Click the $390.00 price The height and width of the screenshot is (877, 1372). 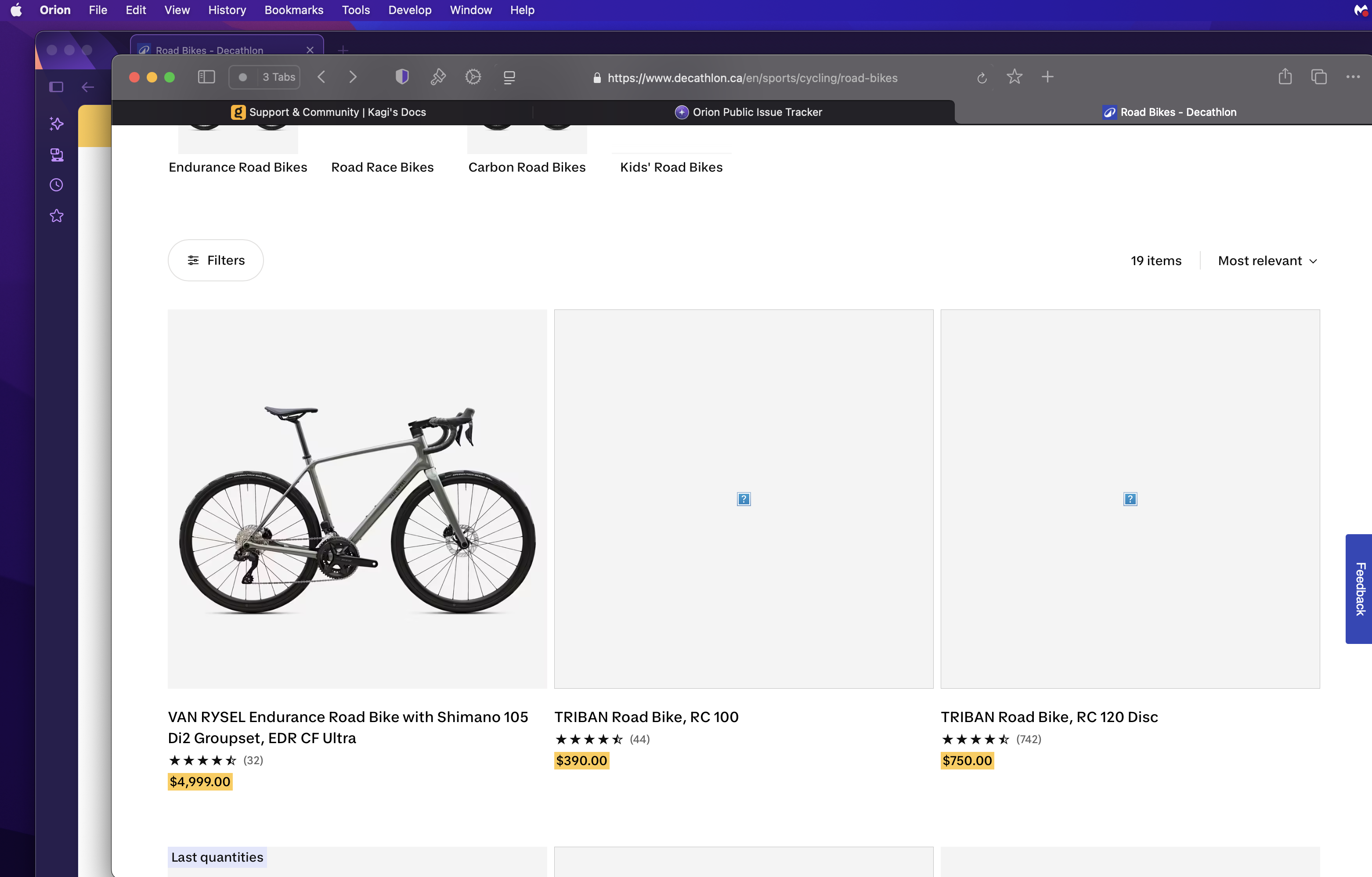tap(582, 760)
